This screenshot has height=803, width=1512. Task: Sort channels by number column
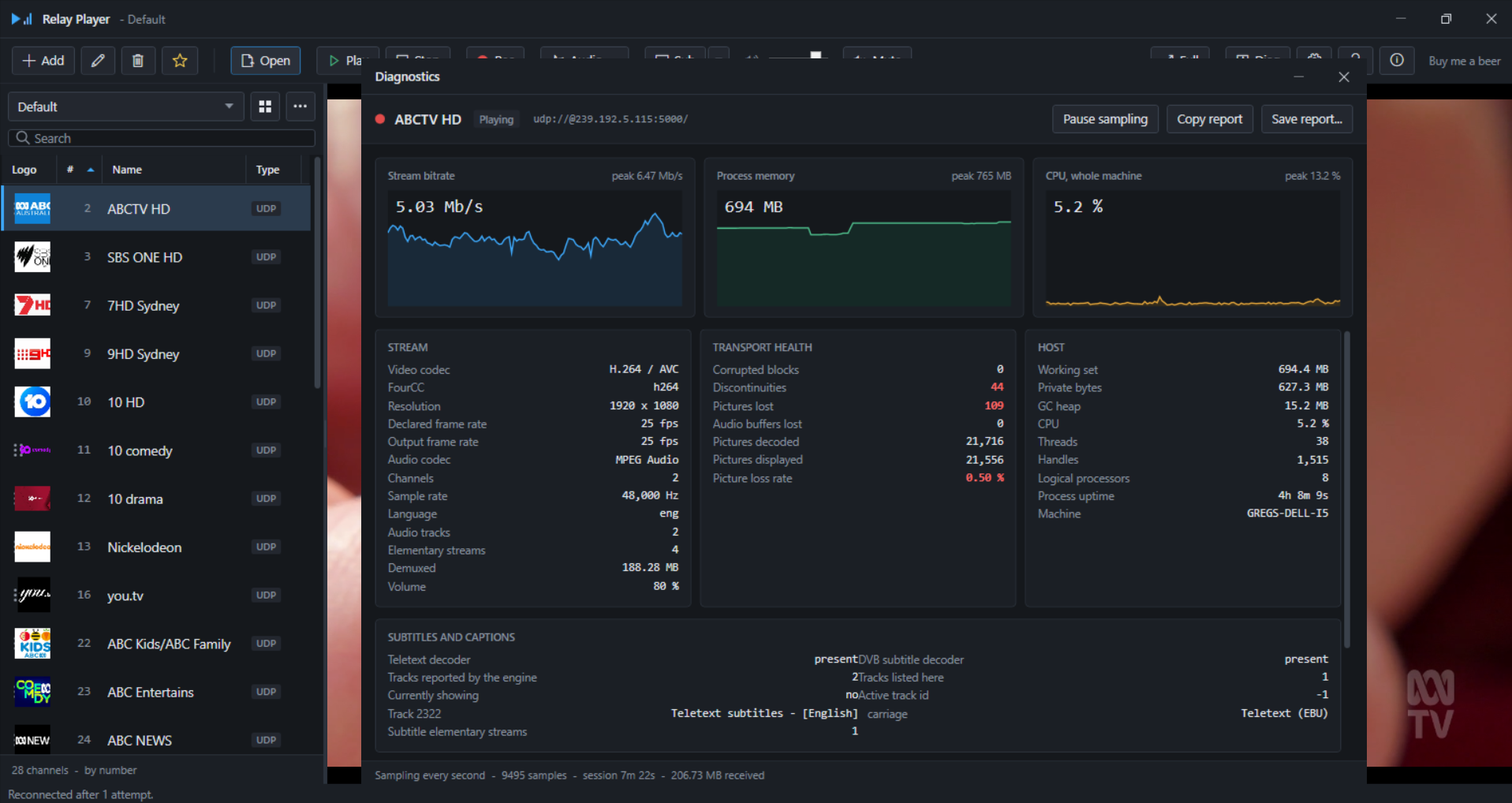(x=79, y=170)
